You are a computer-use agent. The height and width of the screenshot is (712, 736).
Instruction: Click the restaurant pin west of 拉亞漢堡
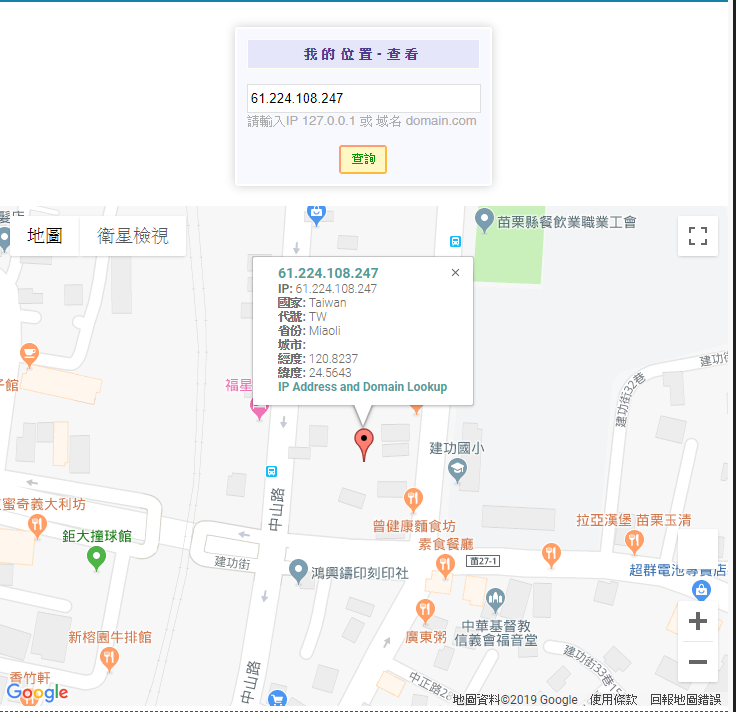coord(551,555)
